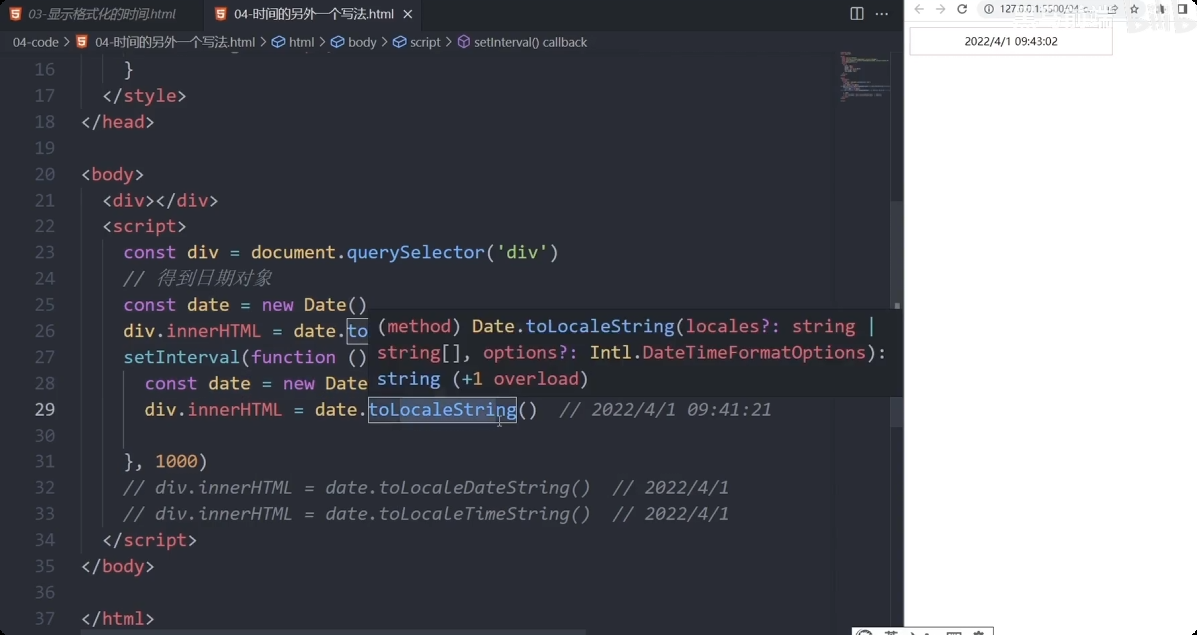1197x635 pixels.
Task: Go forward in the browser
Action: tap(940, 9)
